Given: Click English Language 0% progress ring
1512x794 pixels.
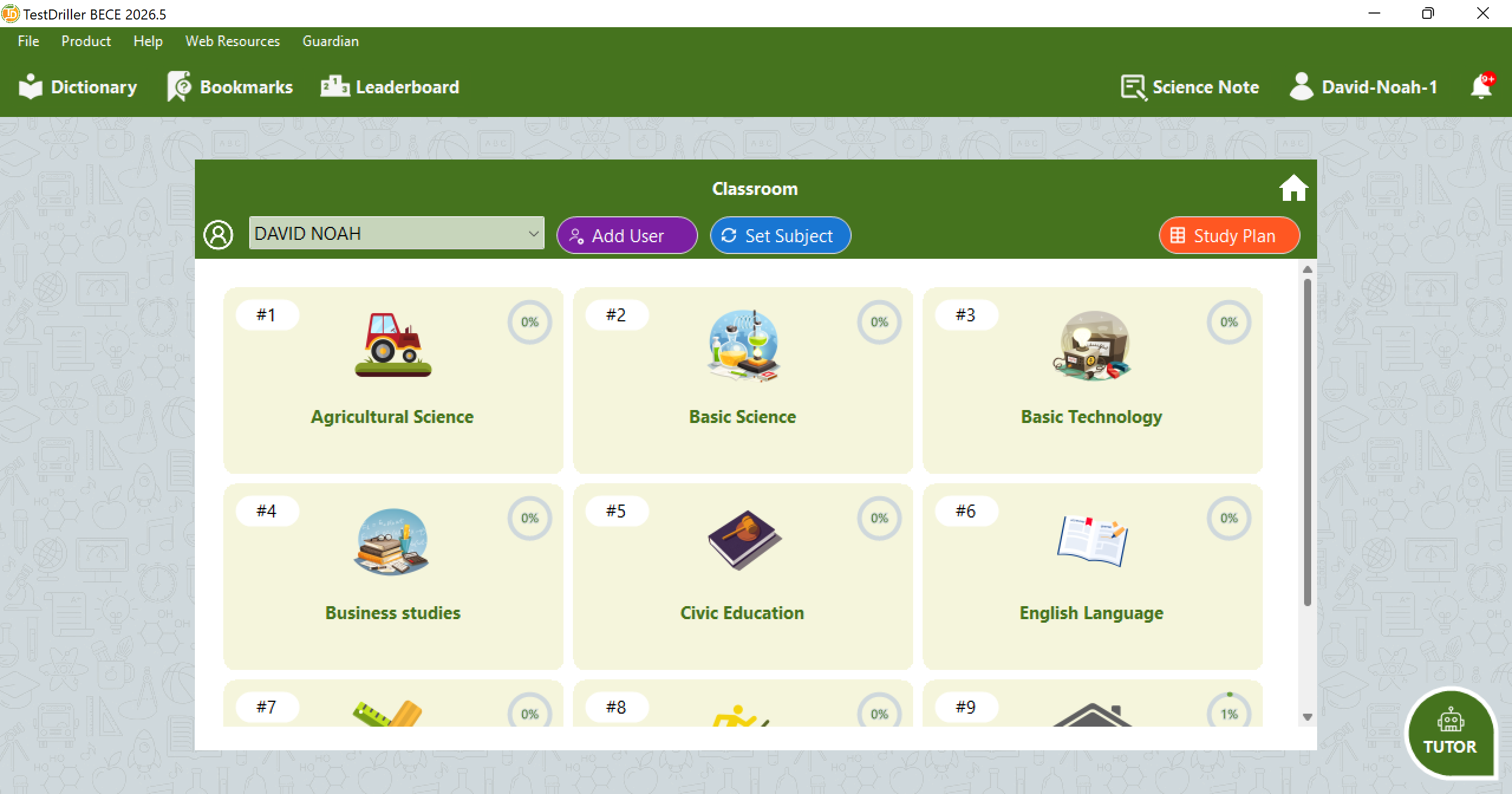Looking at the screenshot, I should pos(1228,518).
